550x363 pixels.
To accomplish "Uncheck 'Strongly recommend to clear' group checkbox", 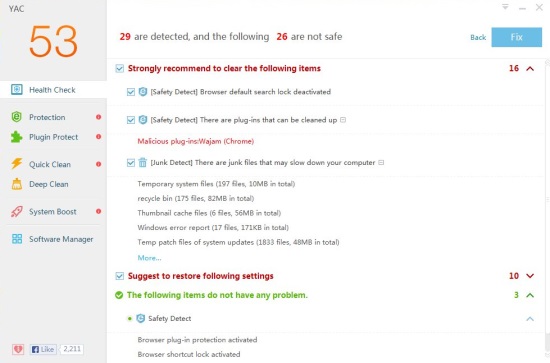I will [120, 68].
